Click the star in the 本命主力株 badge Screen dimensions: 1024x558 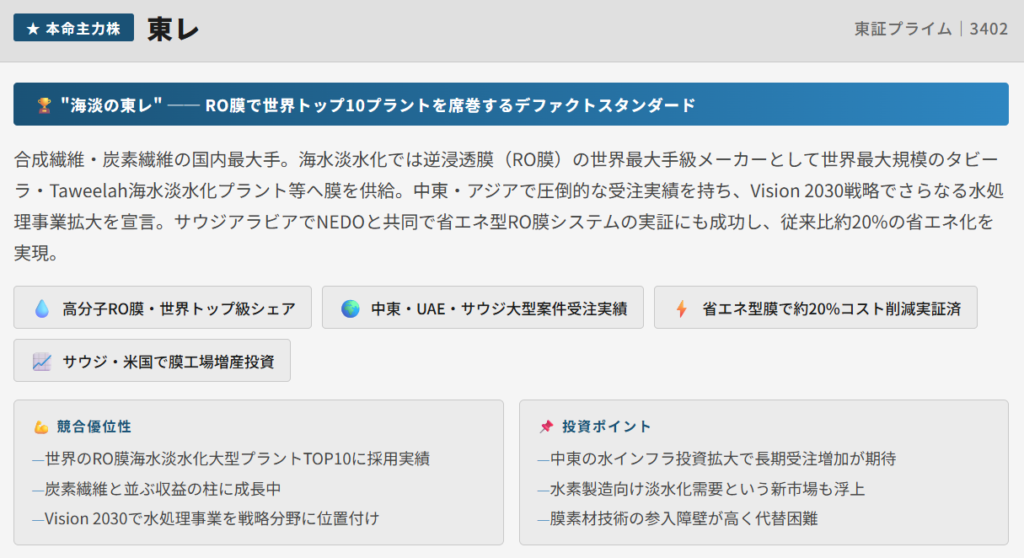point(33,28)
